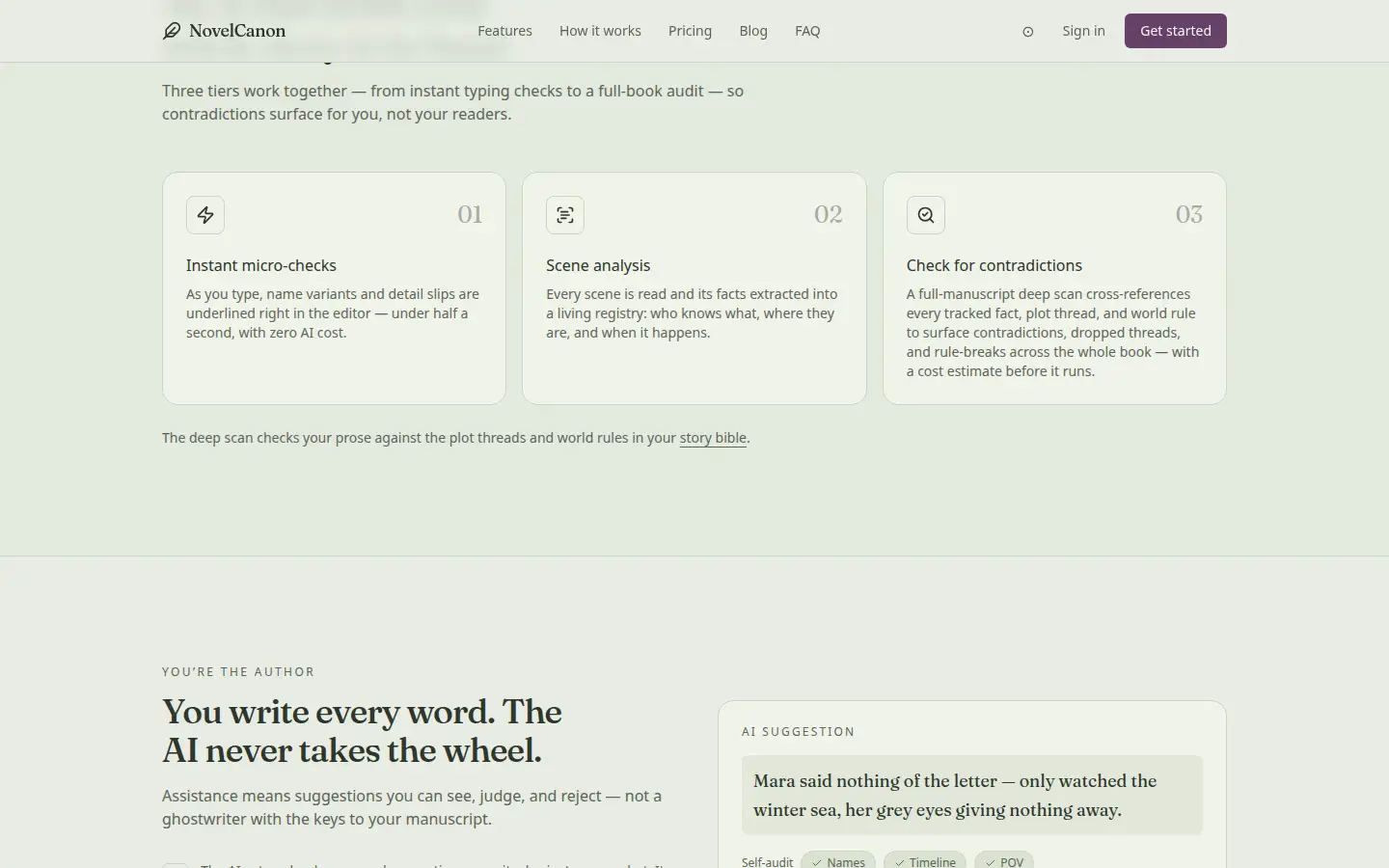Click the magnifier check icon on contradictions card
Screen dimensions: 1389x868
coord(926,215)
